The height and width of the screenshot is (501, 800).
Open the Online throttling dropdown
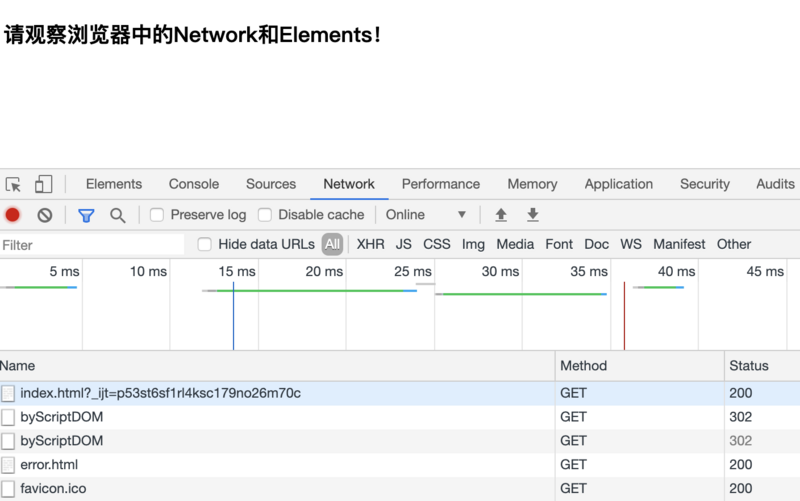coord(426,215)
